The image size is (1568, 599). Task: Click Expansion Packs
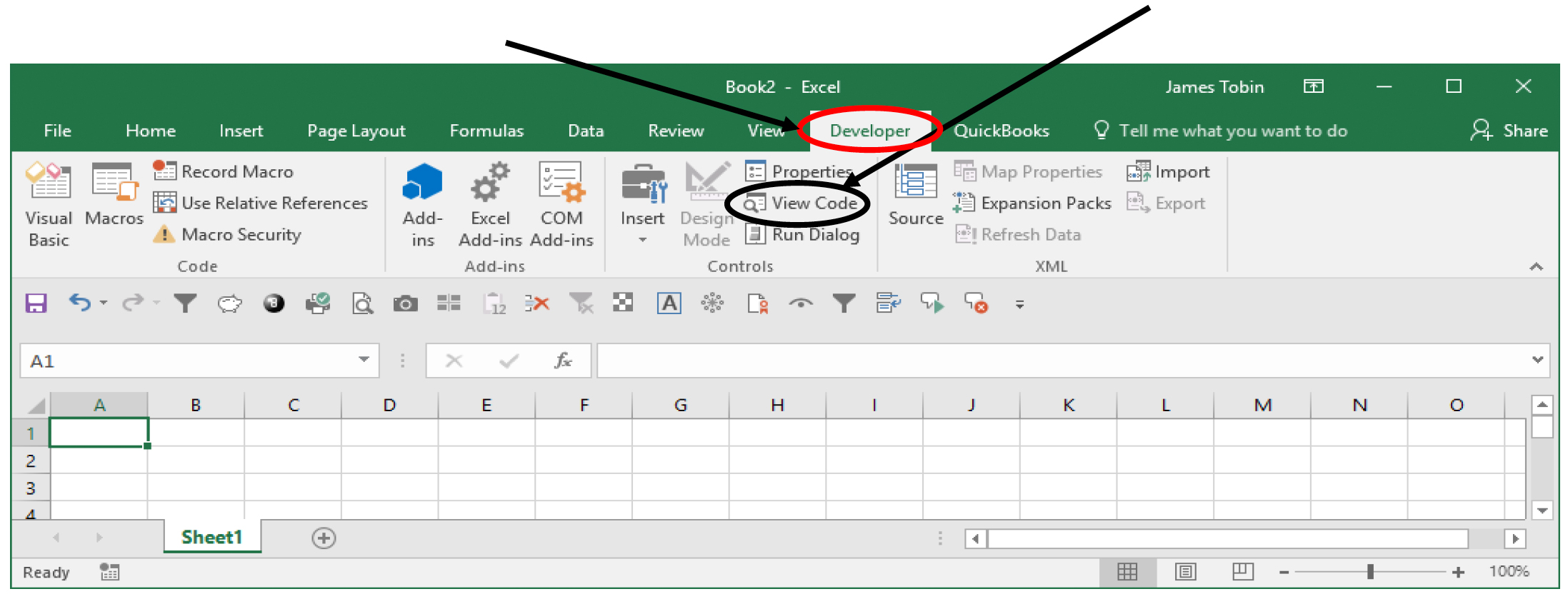[1032, 203]
